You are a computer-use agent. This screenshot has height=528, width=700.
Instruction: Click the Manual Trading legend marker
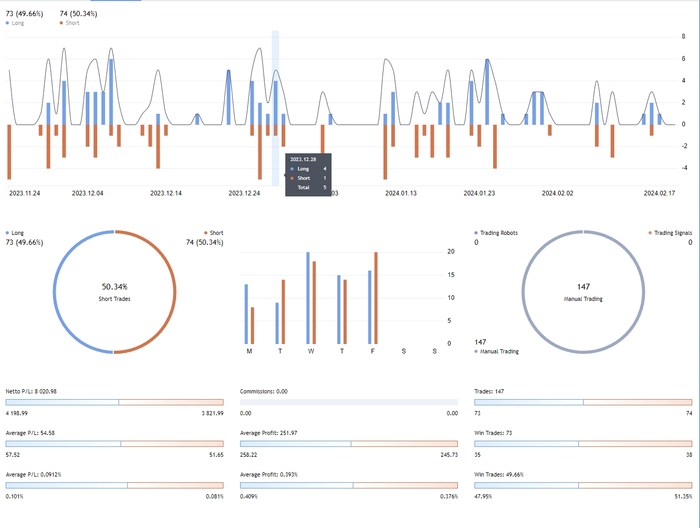coord(476,352)
